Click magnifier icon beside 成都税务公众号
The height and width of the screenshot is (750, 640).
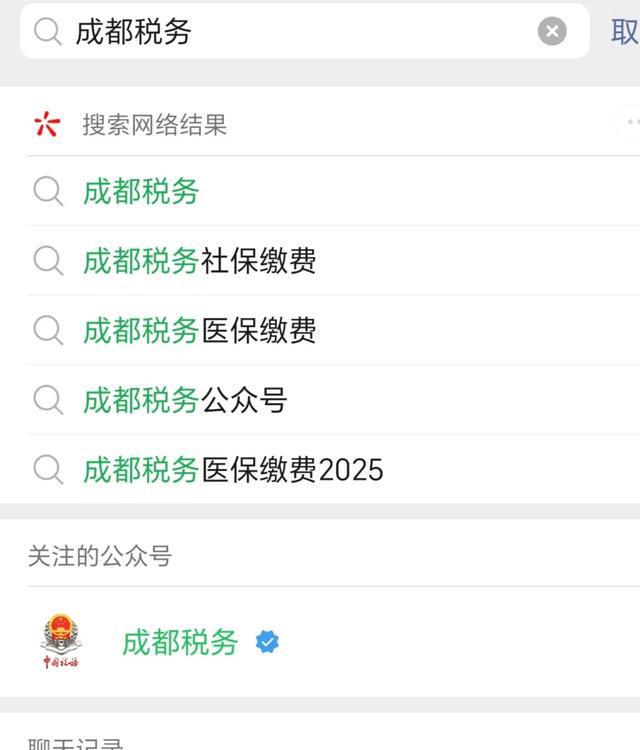tap(48, 400)
